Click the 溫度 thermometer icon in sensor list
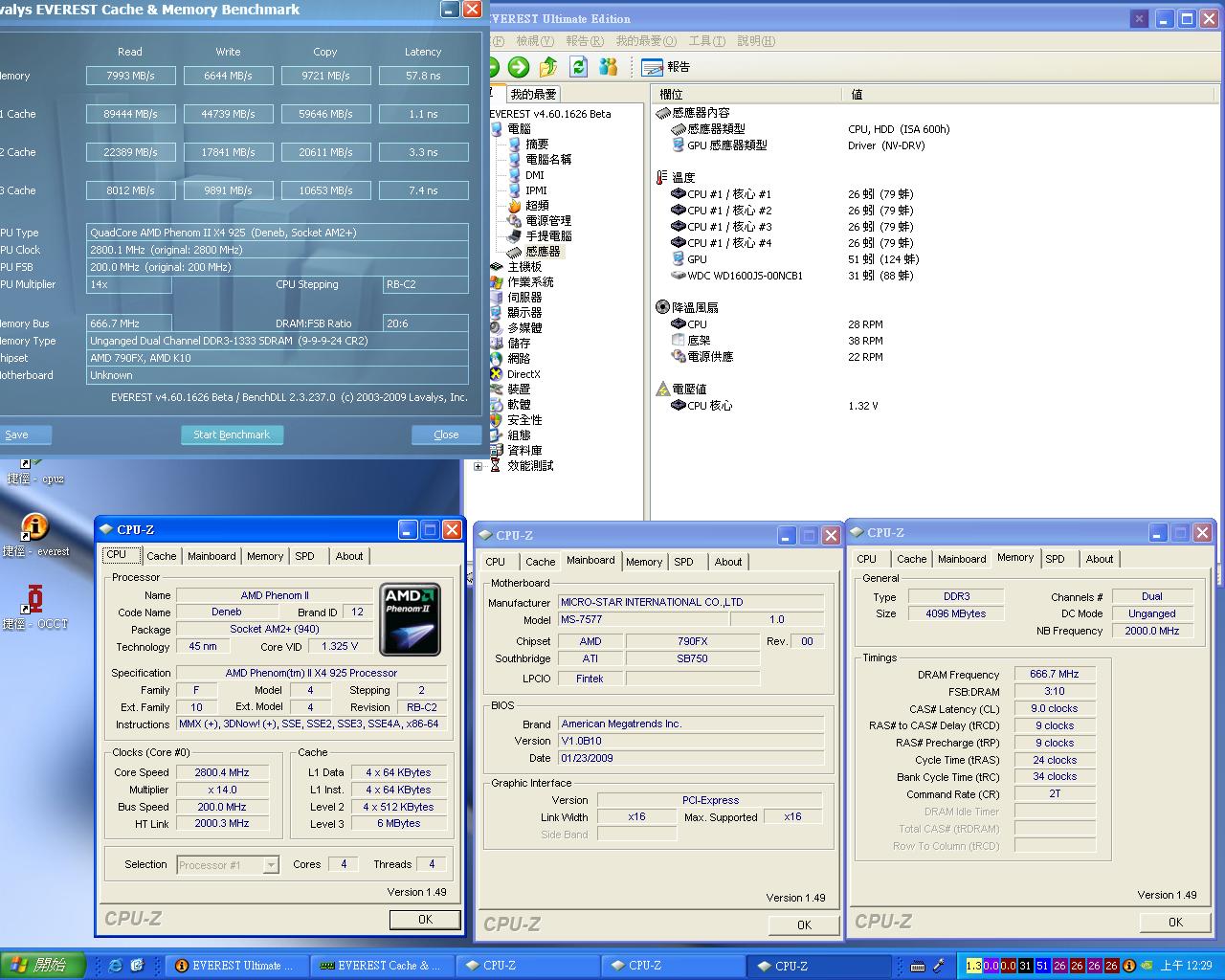This screenshot has height=980, width=1225. pyautogui.click(x=661, y=177)
